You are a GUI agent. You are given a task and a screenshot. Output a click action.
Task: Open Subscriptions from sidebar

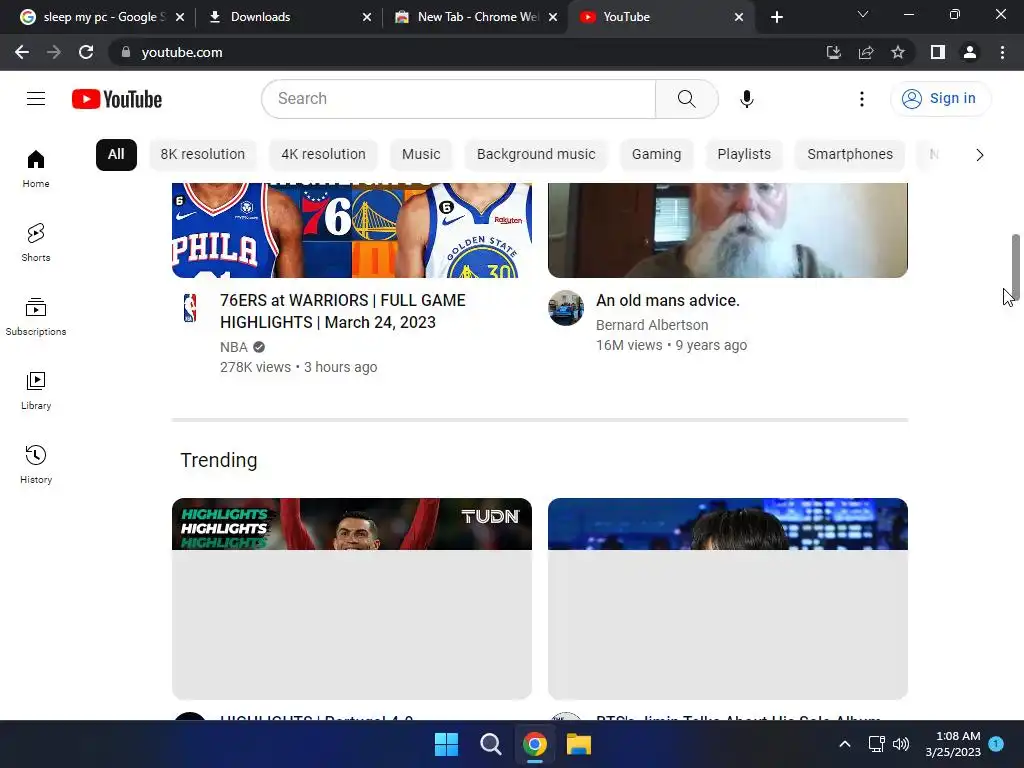point(36,316)
